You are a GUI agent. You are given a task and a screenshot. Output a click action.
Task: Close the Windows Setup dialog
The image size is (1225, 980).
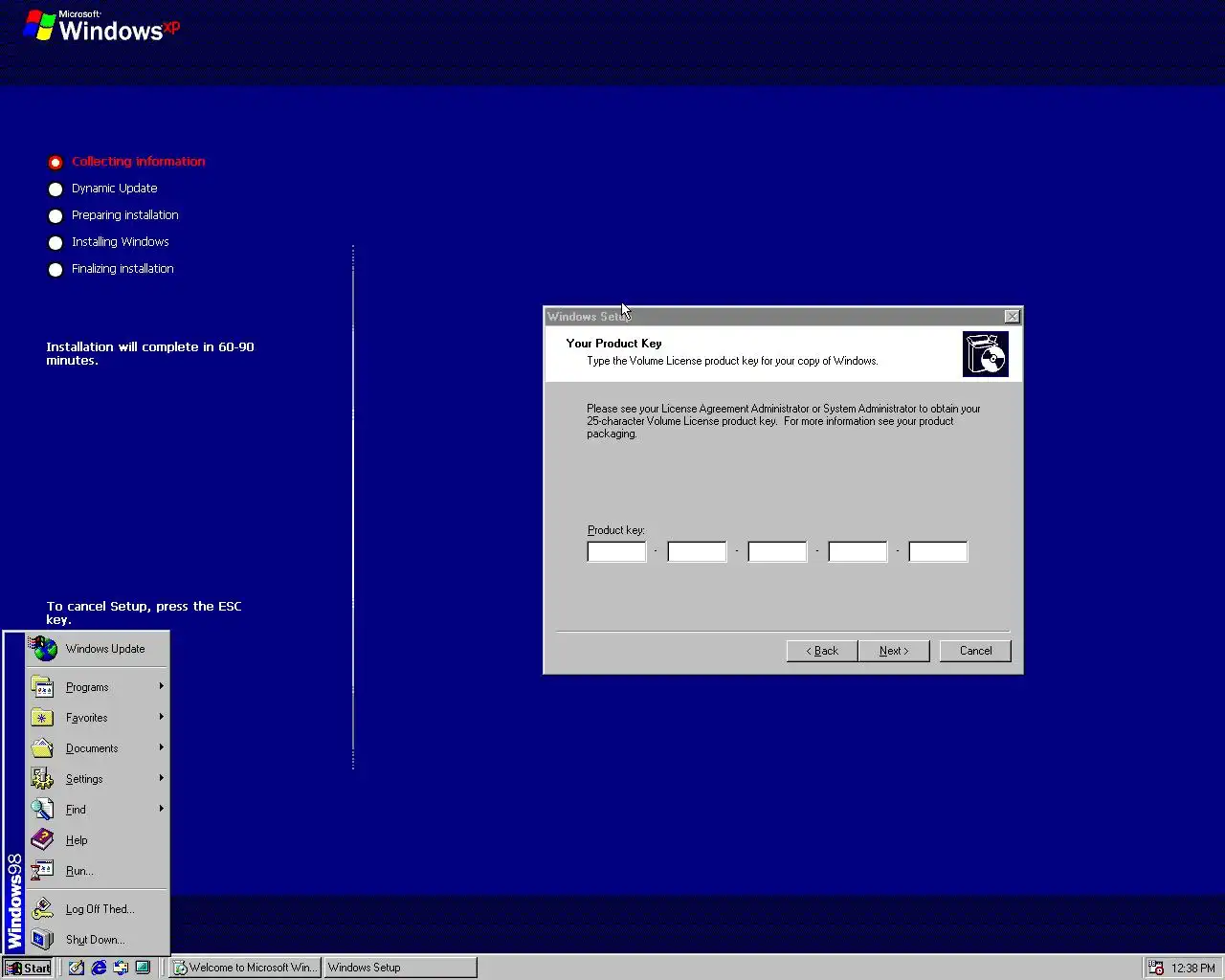click(1012, 317)
